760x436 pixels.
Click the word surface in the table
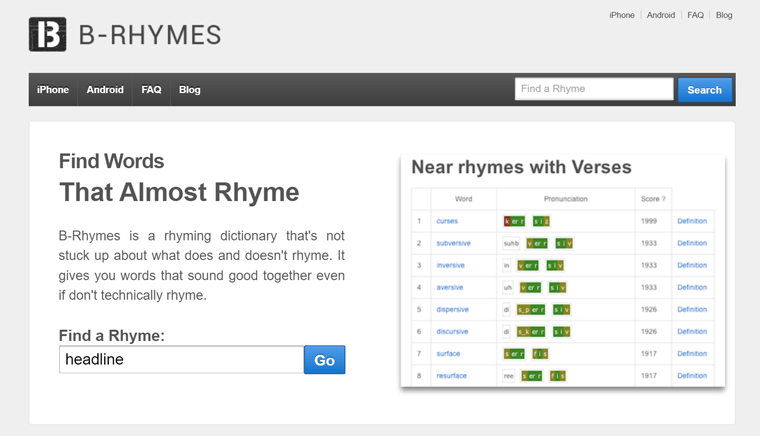point(448,354)
